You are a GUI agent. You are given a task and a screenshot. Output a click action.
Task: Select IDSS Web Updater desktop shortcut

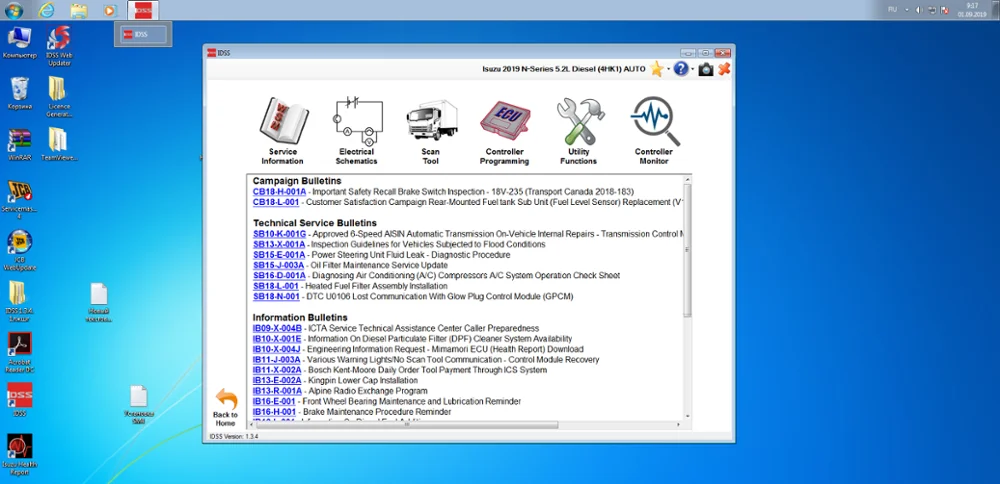coord(59,46)
